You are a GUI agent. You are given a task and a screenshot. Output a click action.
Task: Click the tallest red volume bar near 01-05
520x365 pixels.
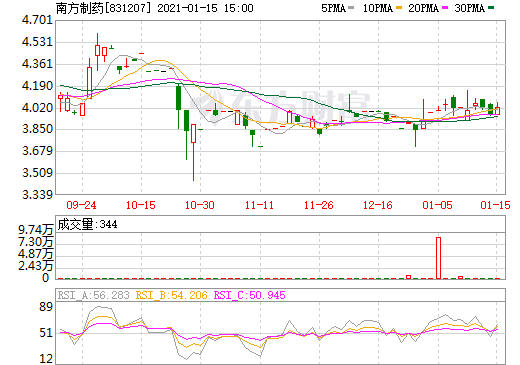pyautogui.click(x=438, y=258)
